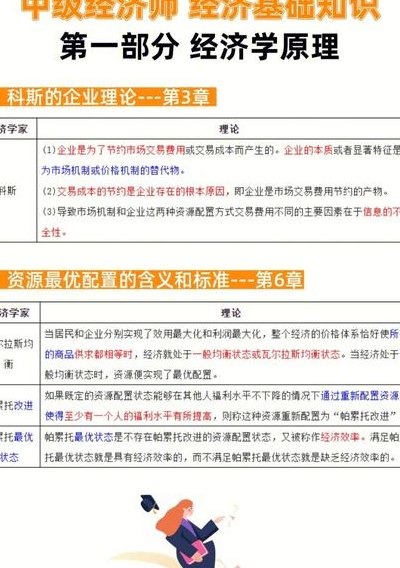Click the pink book held by graduate
Screen dimensions: 400x568
[196, 552]
